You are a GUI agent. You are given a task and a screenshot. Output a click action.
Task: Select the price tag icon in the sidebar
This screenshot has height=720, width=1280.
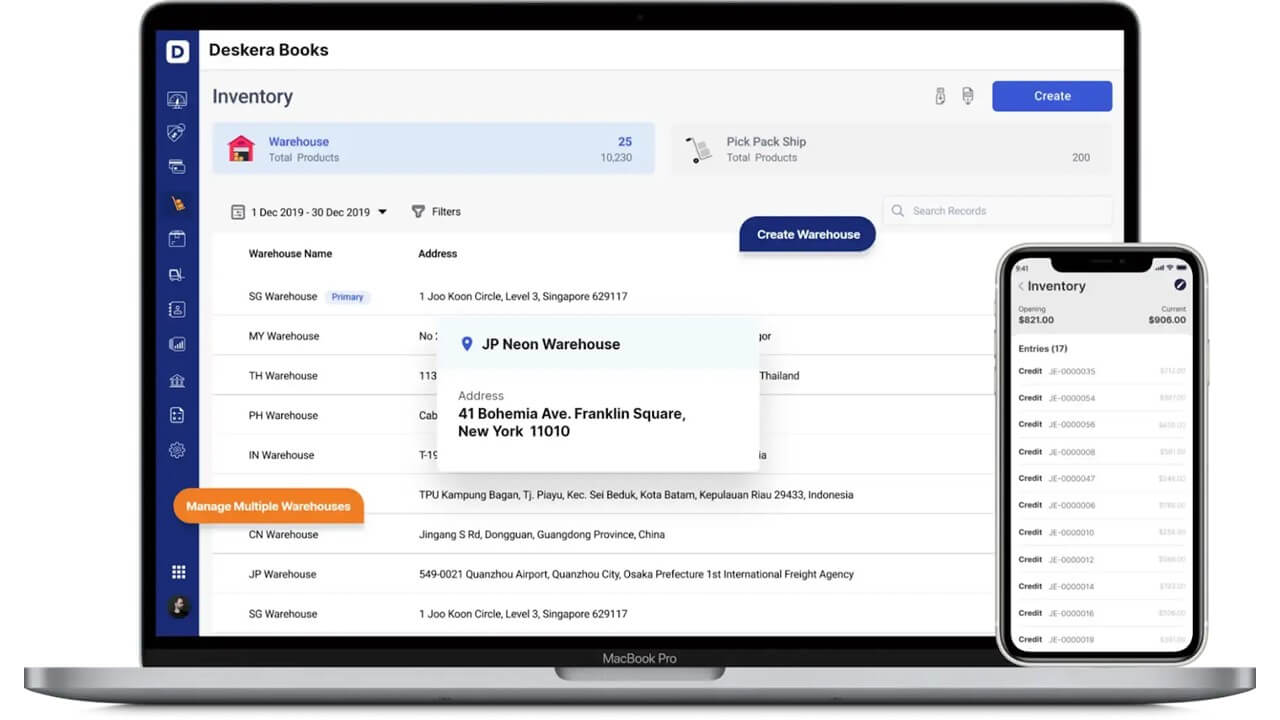tap(177, 133)
